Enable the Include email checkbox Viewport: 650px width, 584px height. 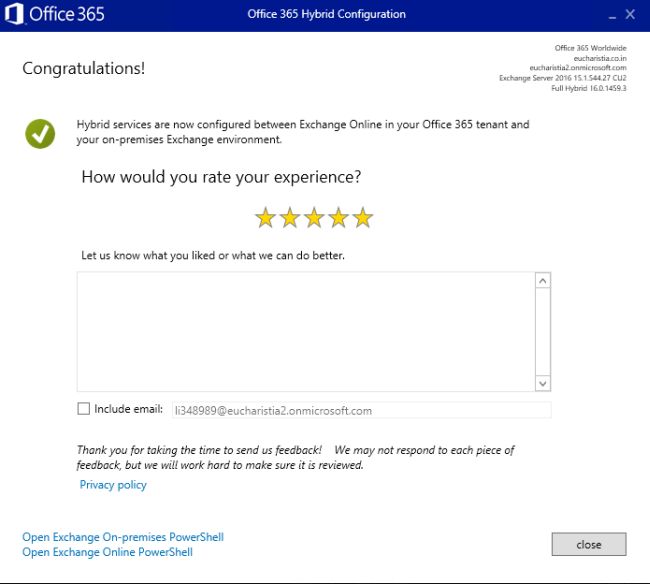(83, 409)
